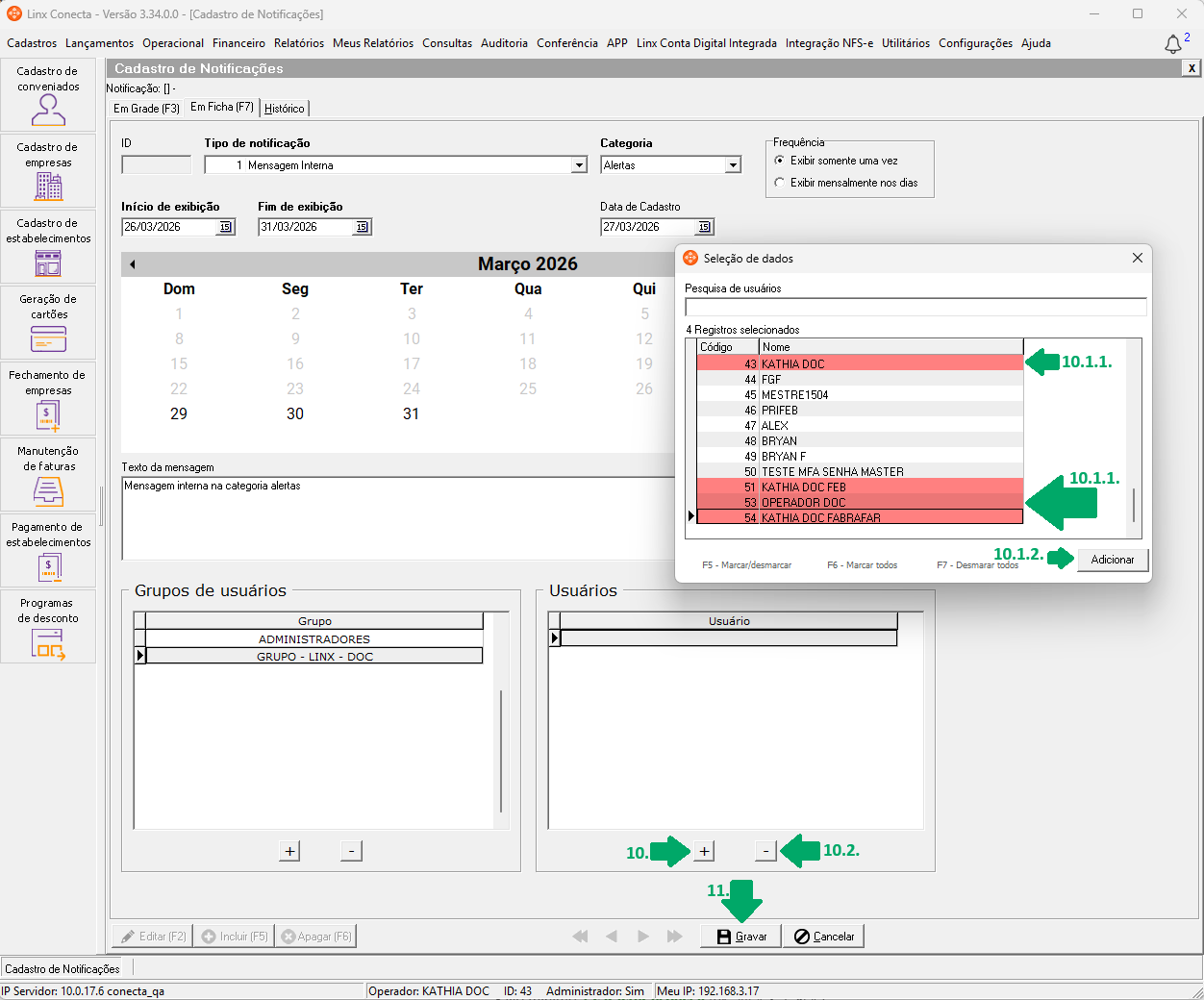The height and width of the screenshot is (1000, 1204).
Task: Open Linx Conta Digital Integrada menu
Action: tap(707, 43)
